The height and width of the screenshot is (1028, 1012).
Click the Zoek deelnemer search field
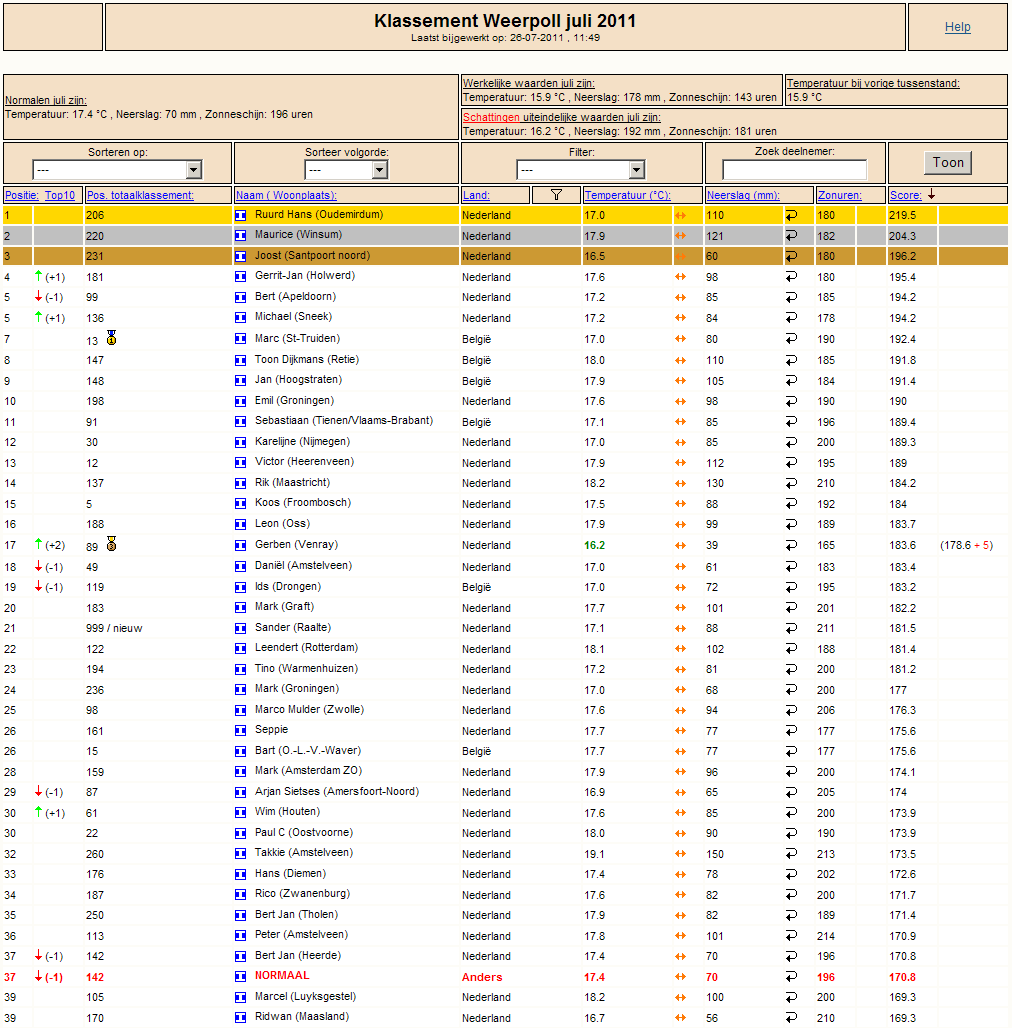pos(794,170)
